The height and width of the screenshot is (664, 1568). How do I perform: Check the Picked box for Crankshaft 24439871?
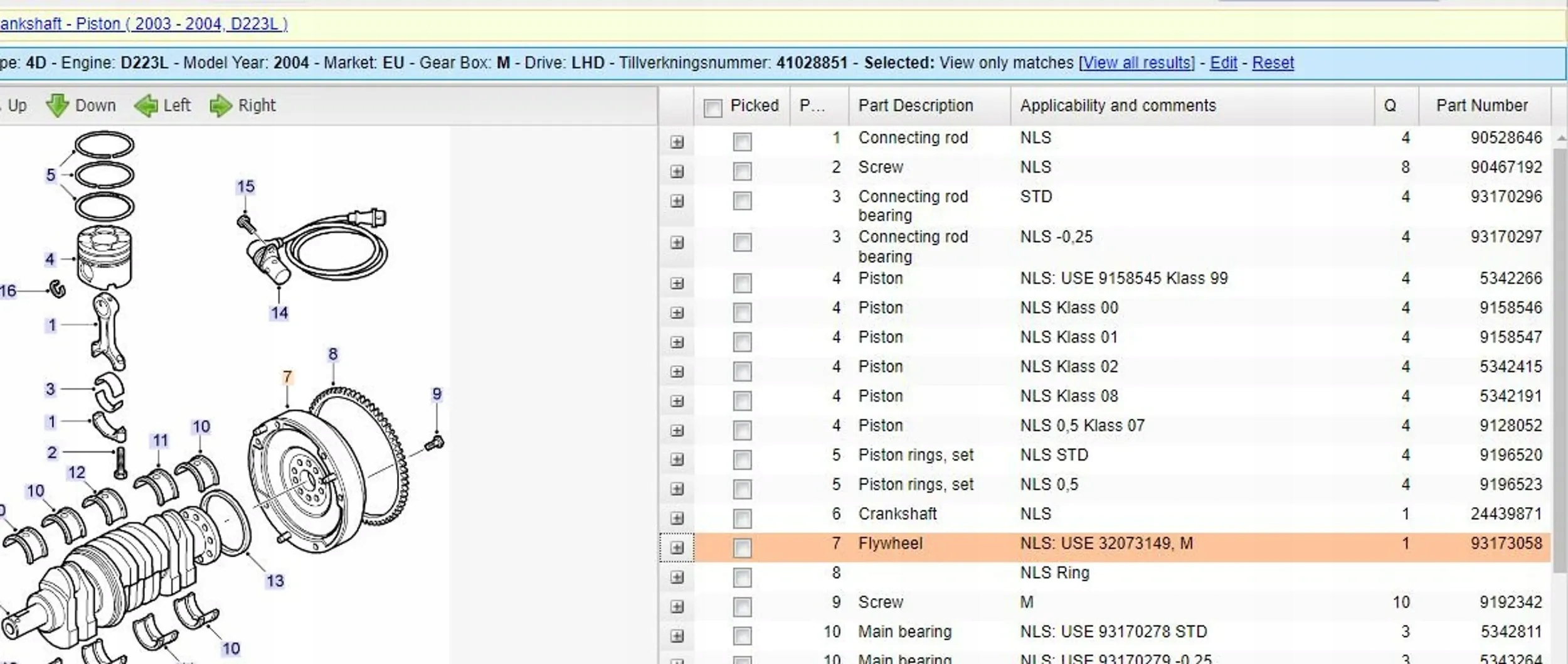point(742,518)
